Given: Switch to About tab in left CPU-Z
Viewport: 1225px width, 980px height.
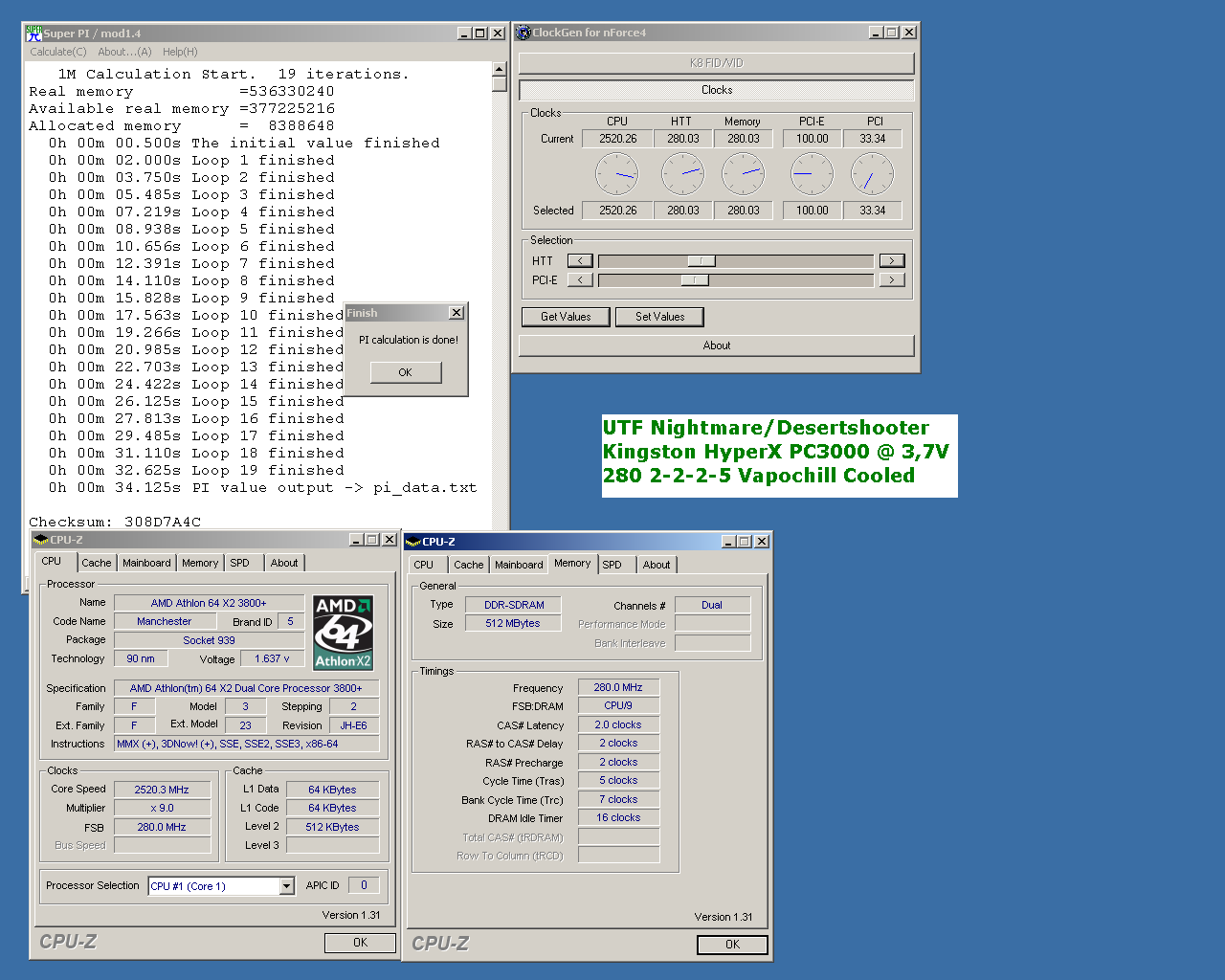Looking at the screenshot, I should click(284, 563).
